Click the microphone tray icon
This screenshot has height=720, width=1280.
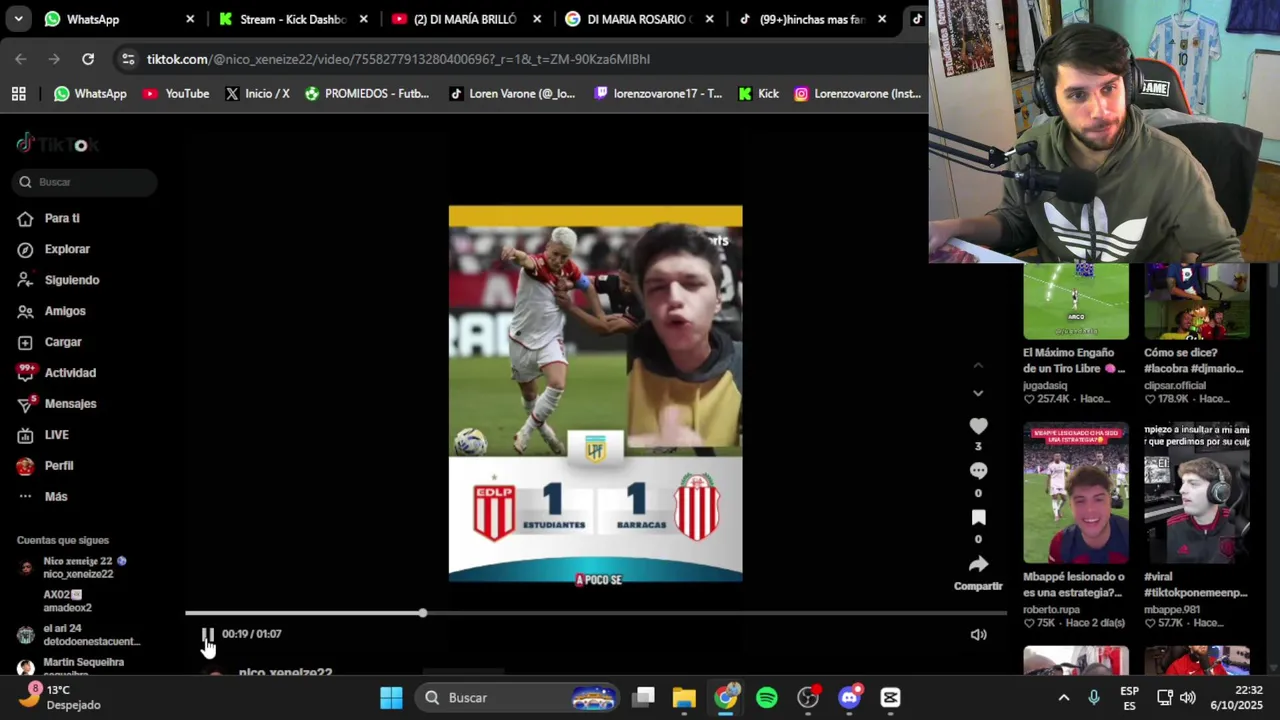pyautogui.click(x=1094, y=697)
